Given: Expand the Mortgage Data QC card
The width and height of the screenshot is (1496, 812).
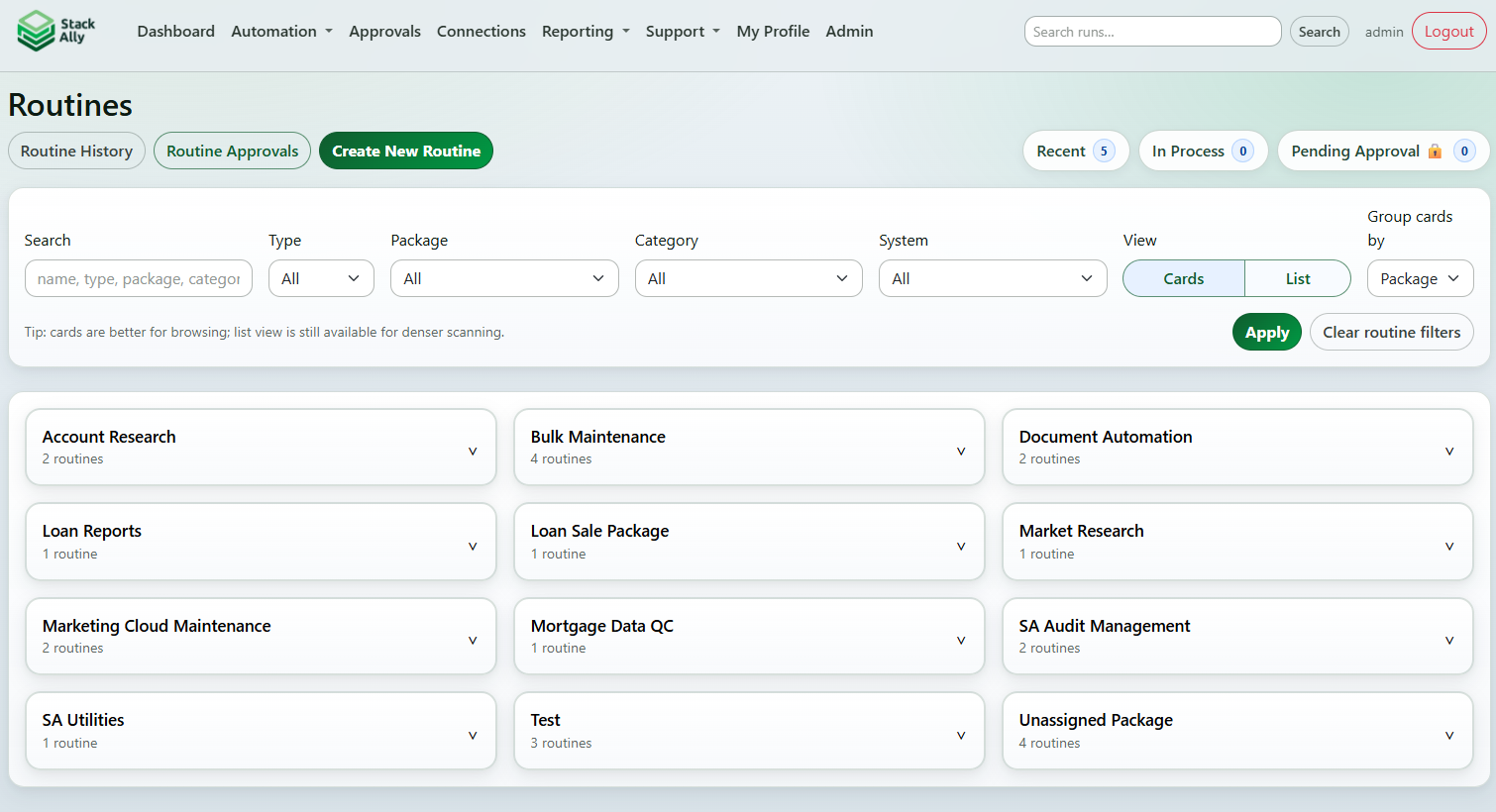Looking at the screenshot, I should click(749, 636).
